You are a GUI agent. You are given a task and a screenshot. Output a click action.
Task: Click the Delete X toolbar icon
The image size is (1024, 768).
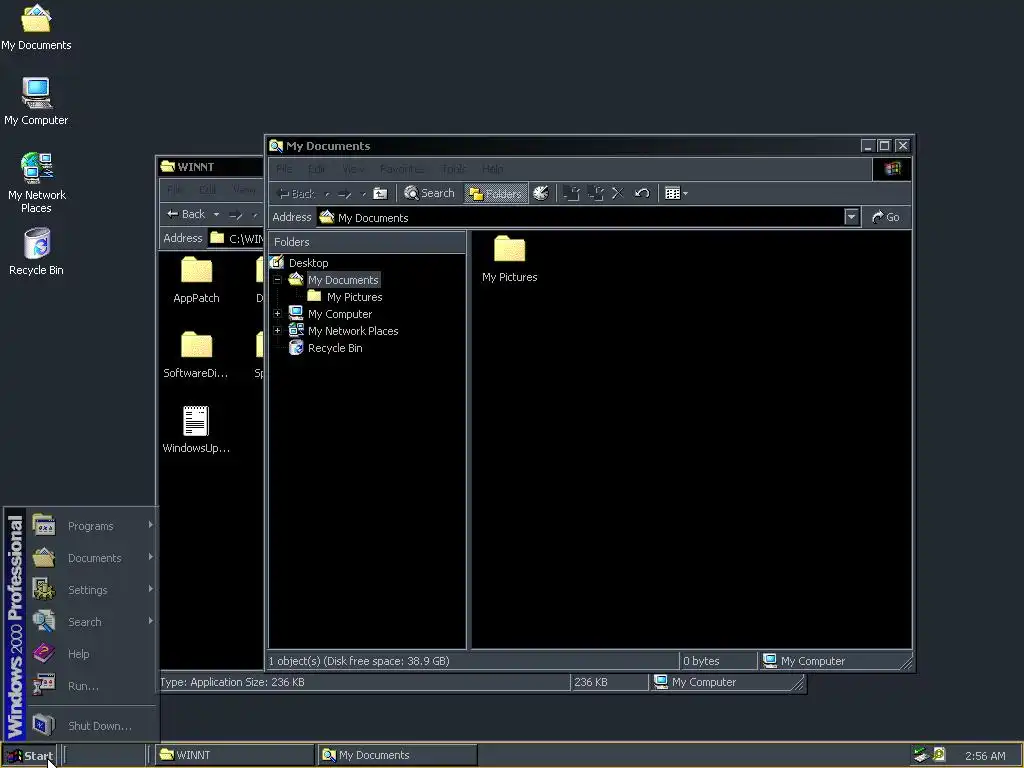coord(618,193)
